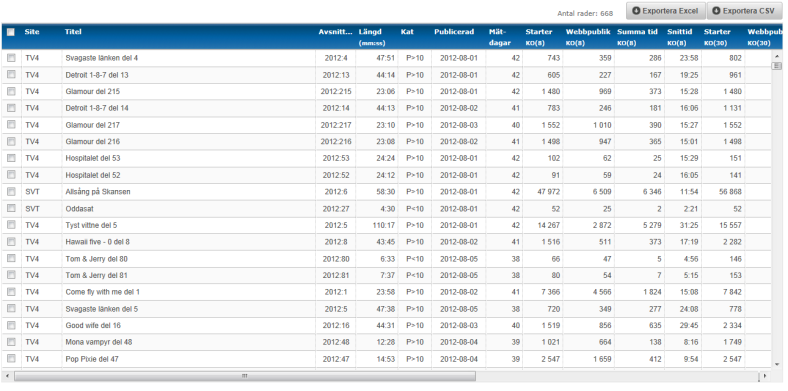Click the webbpublik value 4 566
The width and height of the screenshot is (788, 391).
(x=602, y=292)
